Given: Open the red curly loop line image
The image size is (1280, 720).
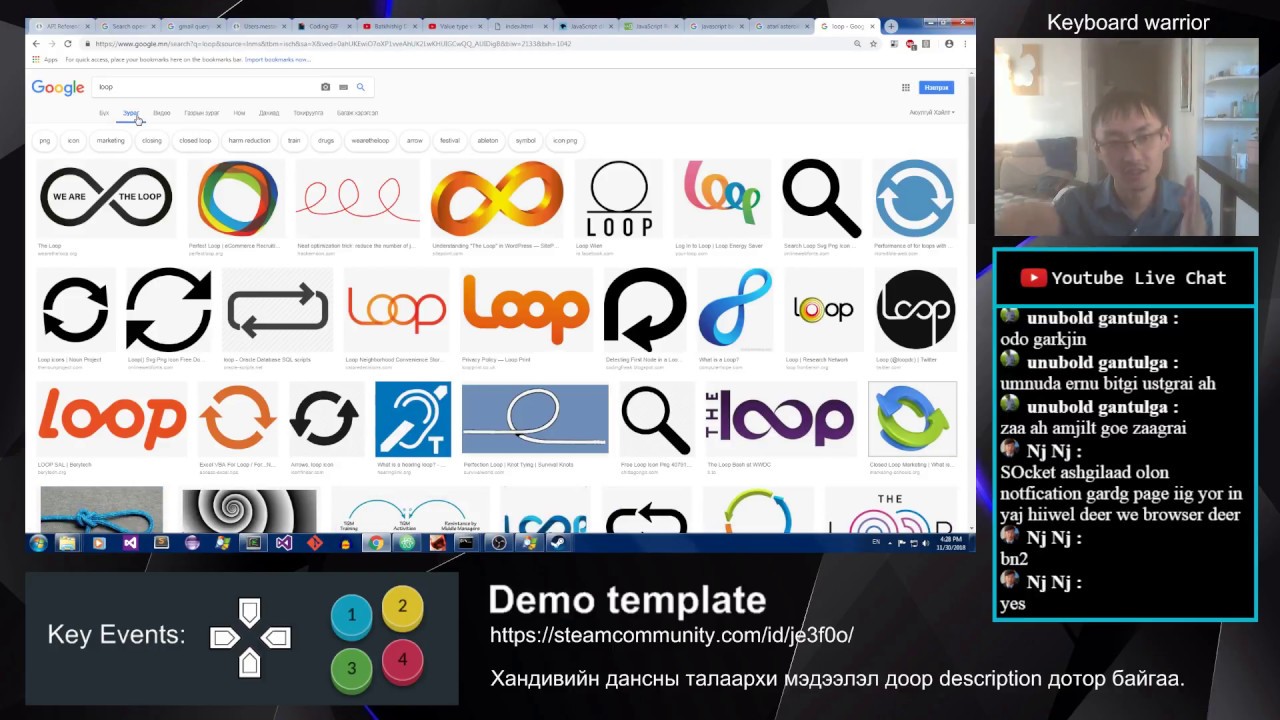Looking at the screenshot, I should click(x=358, y=198).
